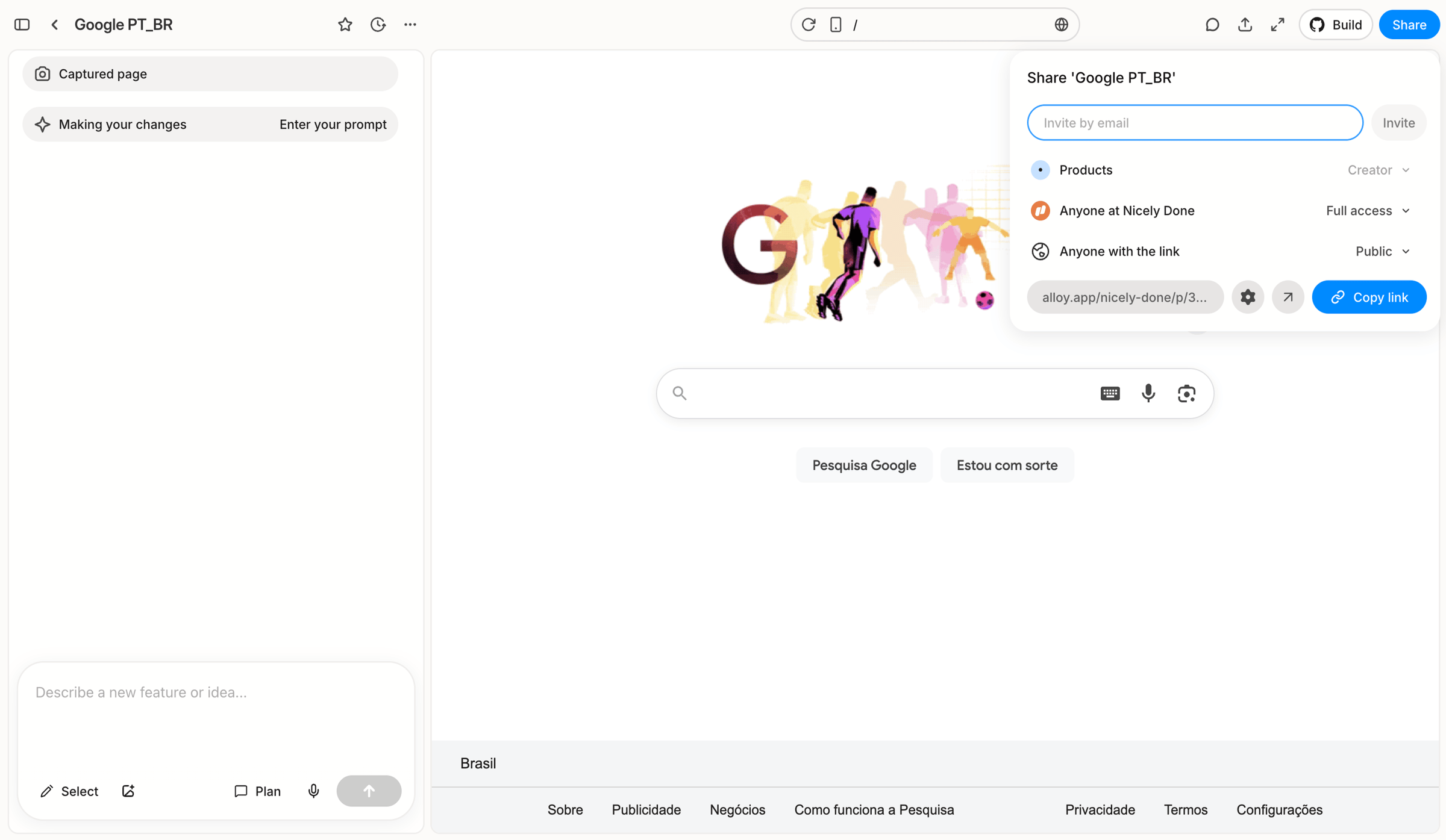This screenshot has height=840, width=1446.
Task: Change Full access dropdown for Nicely Done
Action: pos(1368,211)
